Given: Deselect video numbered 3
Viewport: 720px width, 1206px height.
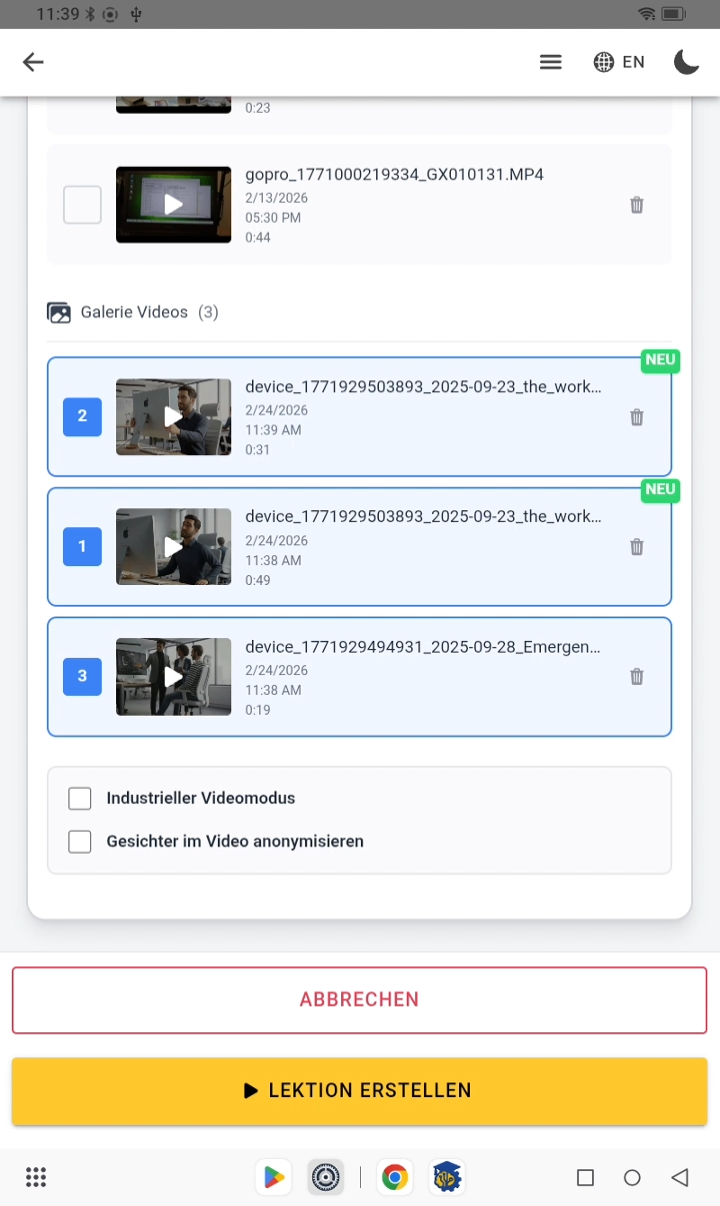Looking at the screenshot, I should click(82, 677).
